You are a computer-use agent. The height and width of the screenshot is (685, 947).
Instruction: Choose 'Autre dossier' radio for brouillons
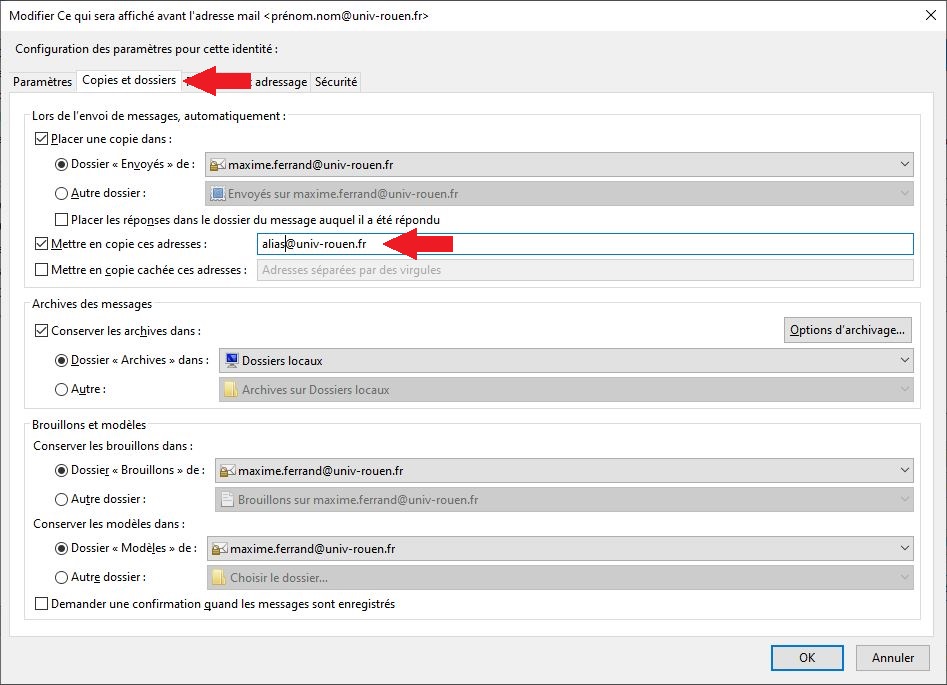click(62, 498)
